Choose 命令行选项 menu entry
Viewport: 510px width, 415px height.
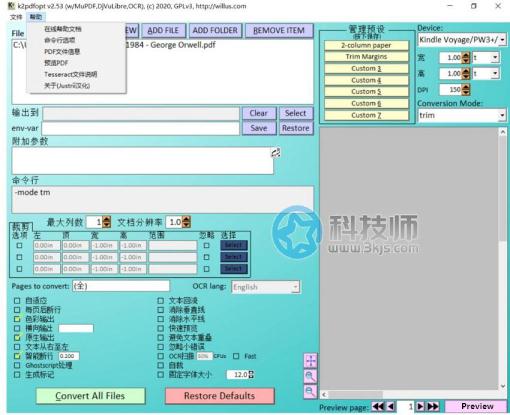60,40
